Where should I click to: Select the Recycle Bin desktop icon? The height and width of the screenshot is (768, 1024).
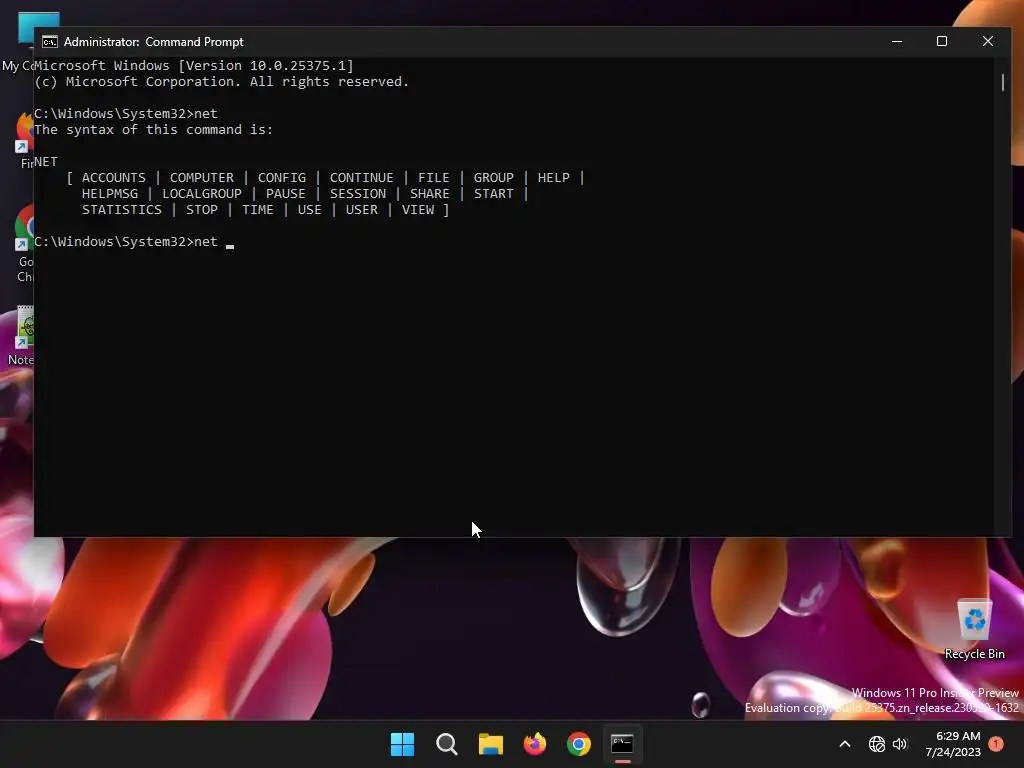coord(974,629)
